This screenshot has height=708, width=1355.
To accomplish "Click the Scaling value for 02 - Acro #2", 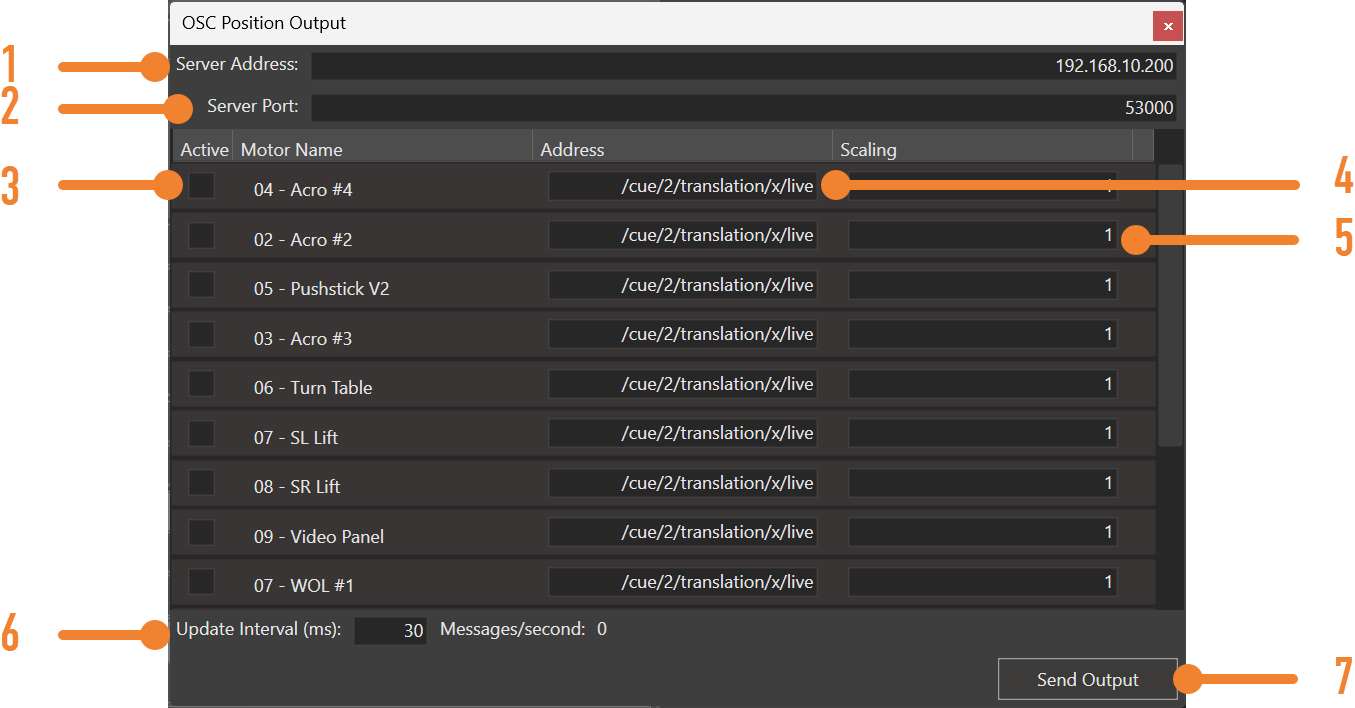I will pyautogui.click(x=982, y=234).
